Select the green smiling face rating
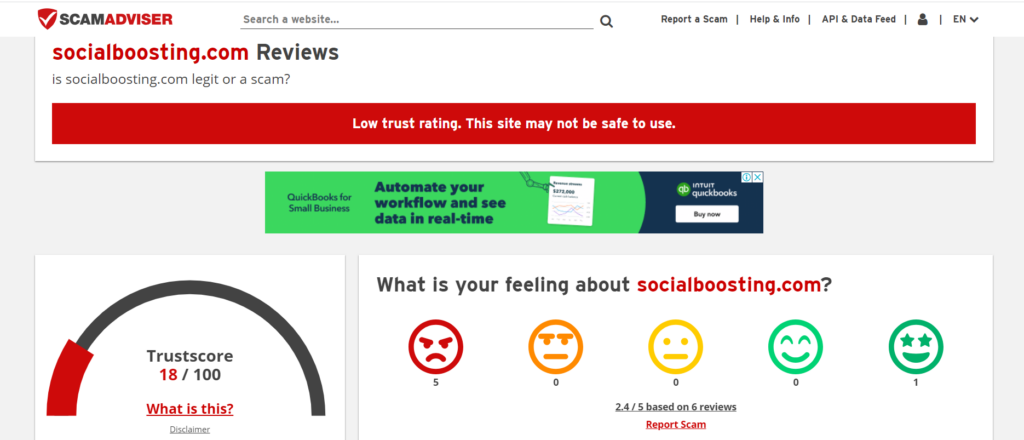This screenshot has width=1024, height=440. (x=795, y=347)
